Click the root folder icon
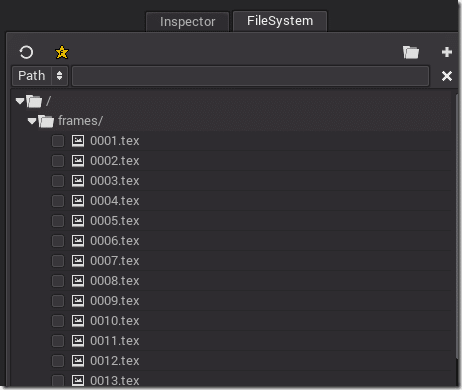 pos(34,101)
